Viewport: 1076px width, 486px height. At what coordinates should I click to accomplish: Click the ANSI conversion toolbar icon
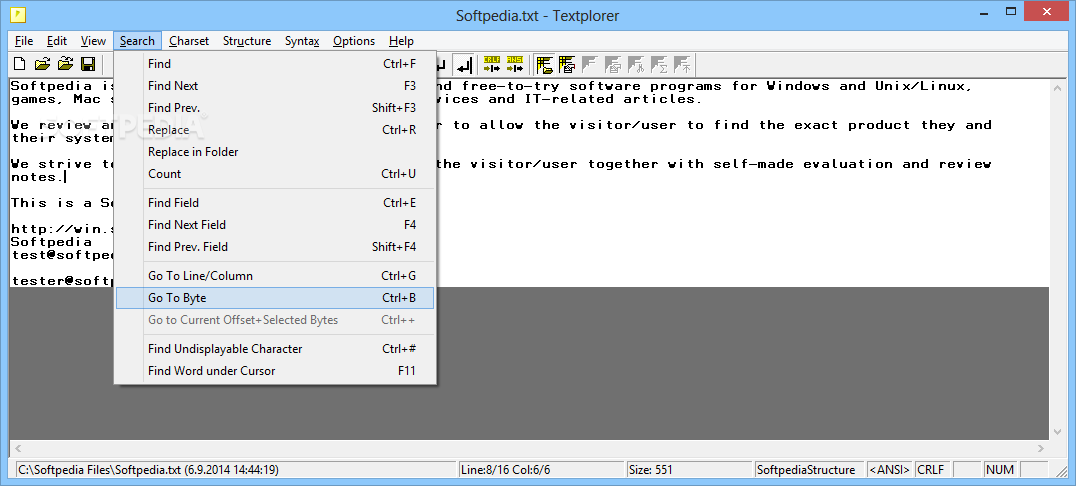tap(515, 65)
